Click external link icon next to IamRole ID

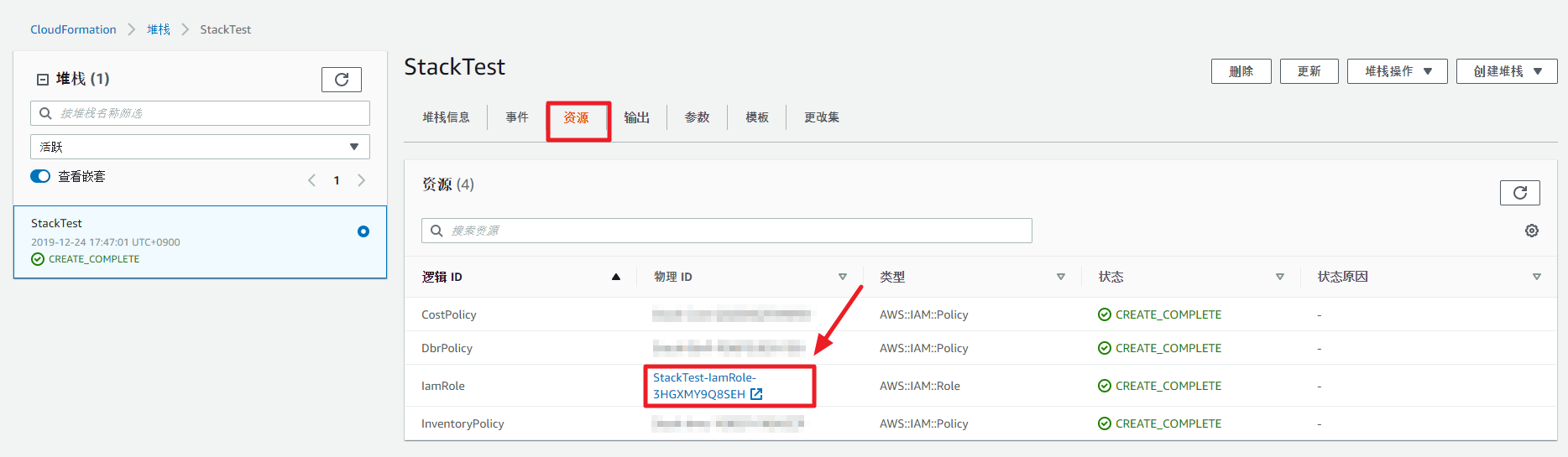click(756, 394)
